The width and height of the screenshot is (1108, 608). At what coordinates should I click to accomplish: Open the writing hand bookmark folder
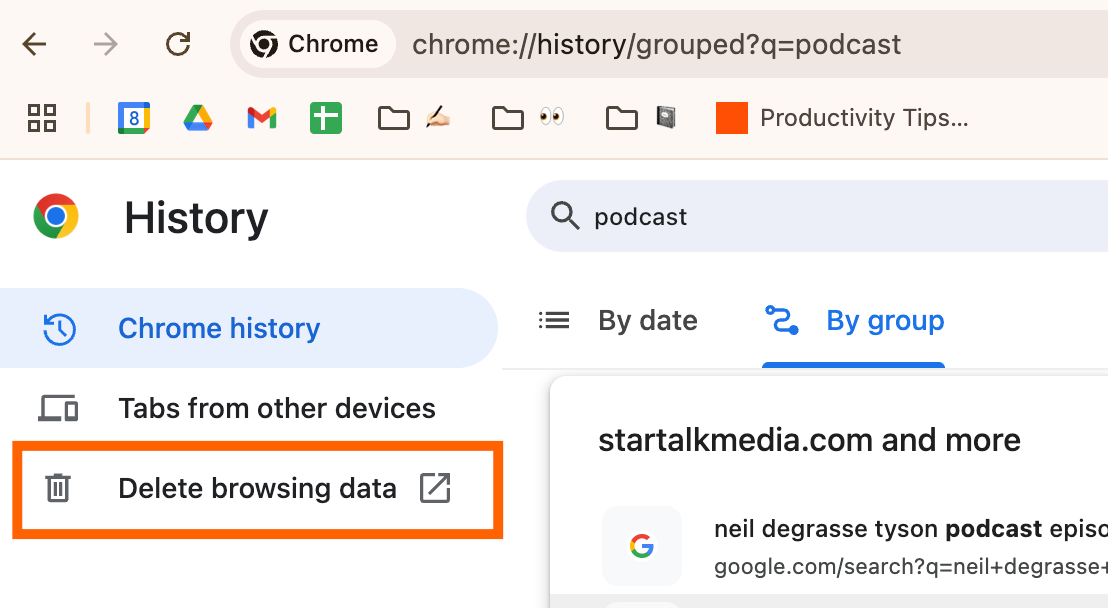[x=414, y=118]
